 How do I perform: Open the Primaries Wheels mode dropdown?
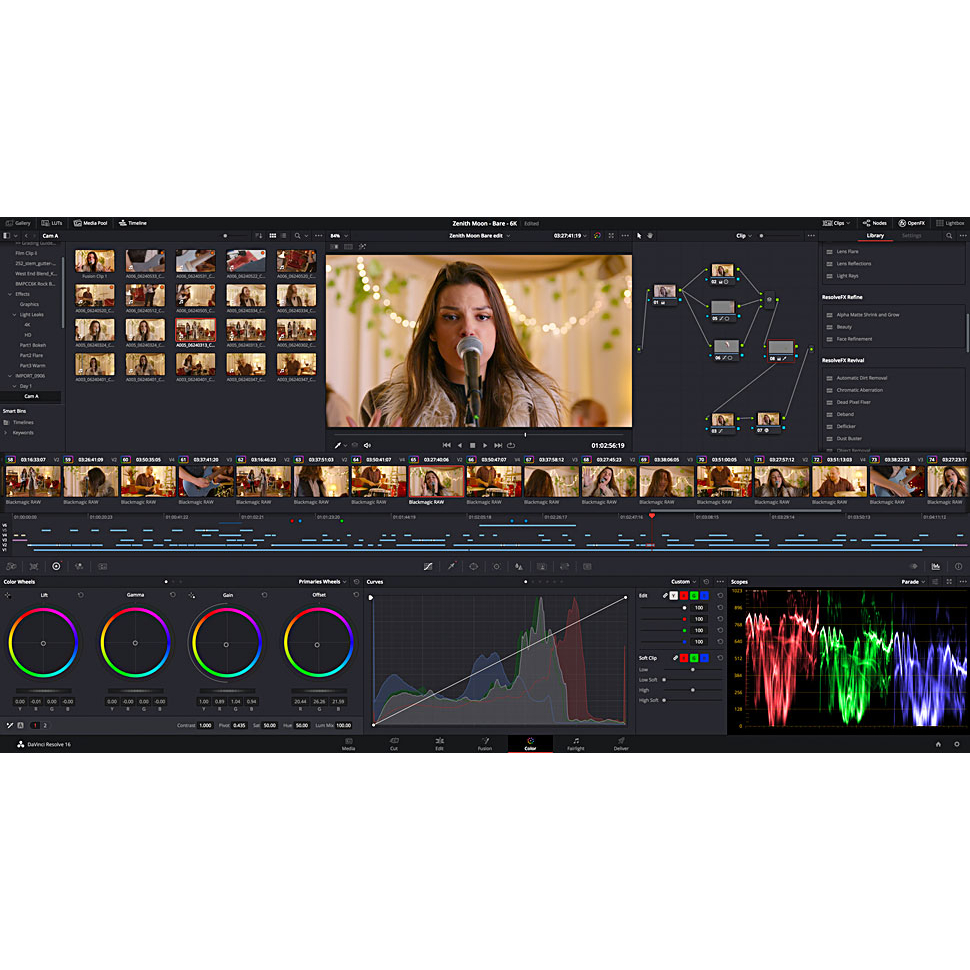(322, 582)
